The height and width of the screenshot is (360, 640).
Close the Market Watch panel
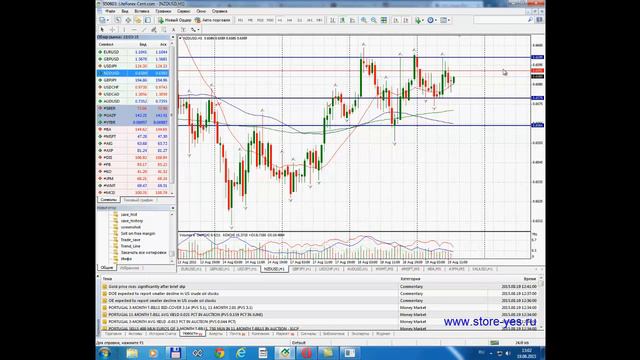173,37
